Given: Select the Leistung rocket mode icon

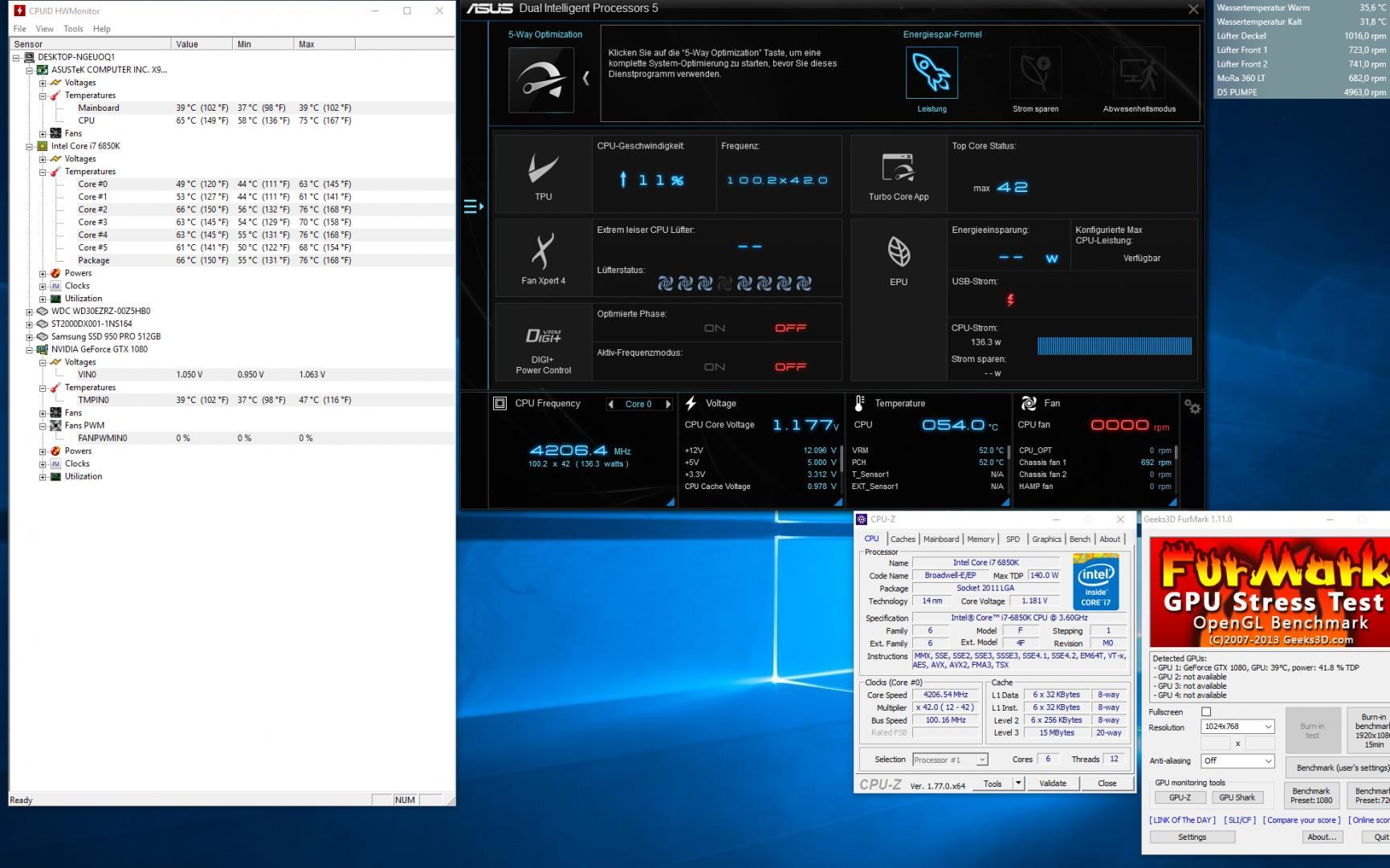Looking at the screenshot, I should [931, 72].
